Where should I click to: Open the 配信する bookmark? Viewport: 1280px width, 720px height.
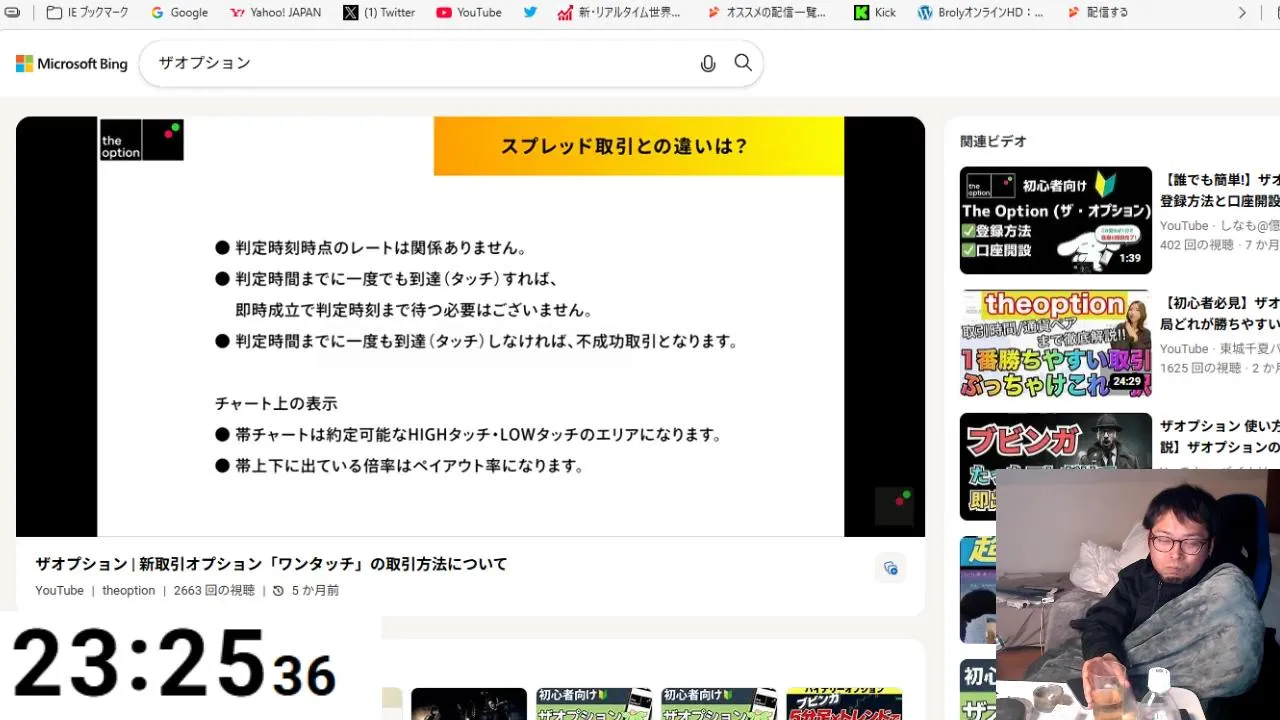tap(1097, 12)
